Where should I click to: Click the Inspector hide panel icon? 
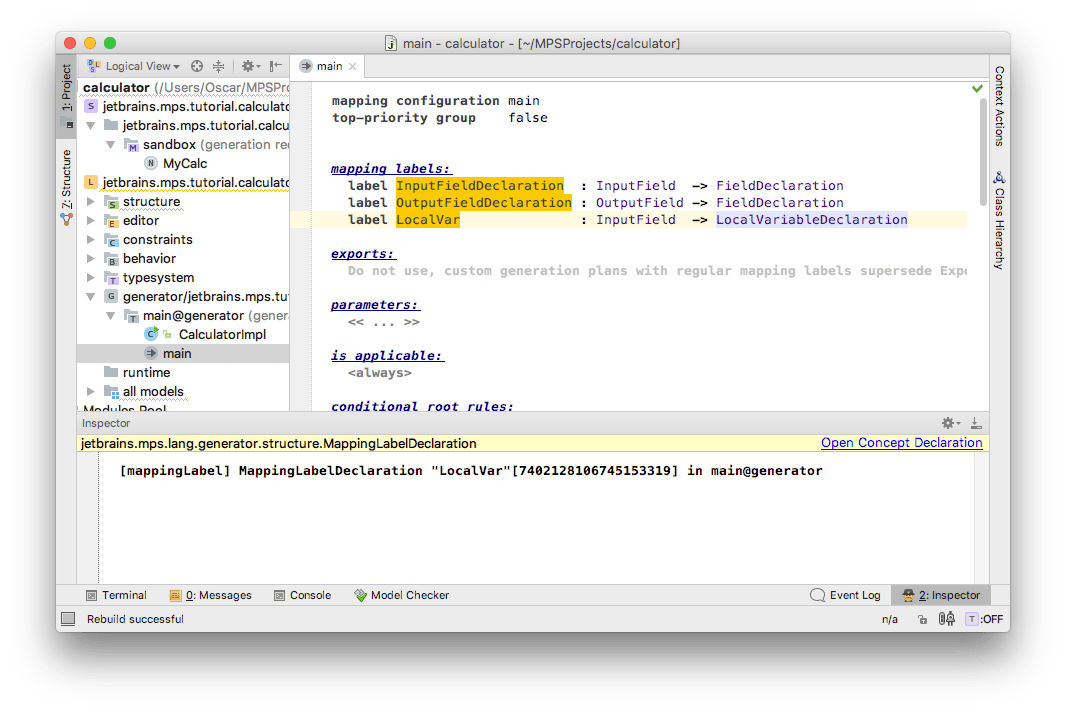[976, 423]
